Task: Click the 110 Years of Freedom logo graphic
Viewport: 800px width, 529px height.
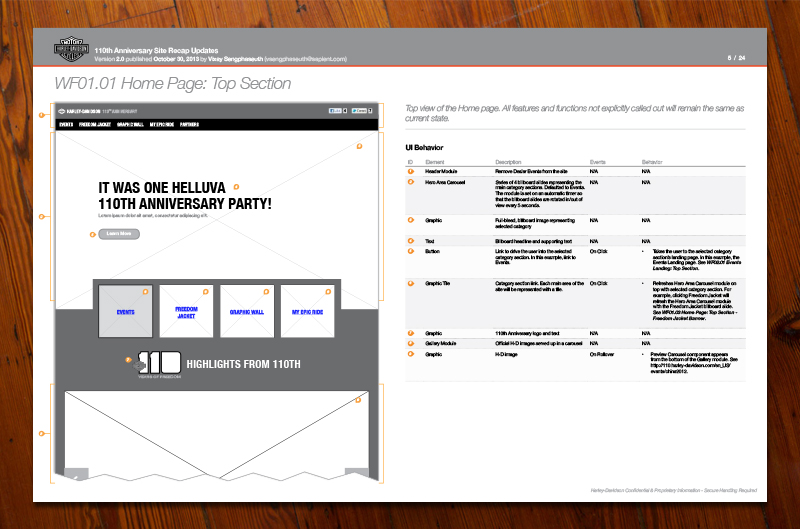Action: pyautogui.click(x=157, y=364)
